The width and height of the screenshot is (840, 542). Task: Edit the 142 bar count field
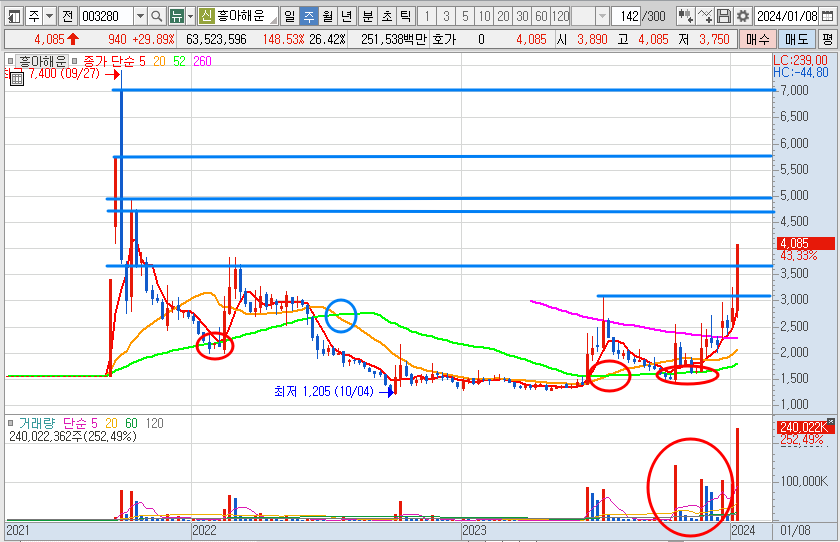click(626, 17)
